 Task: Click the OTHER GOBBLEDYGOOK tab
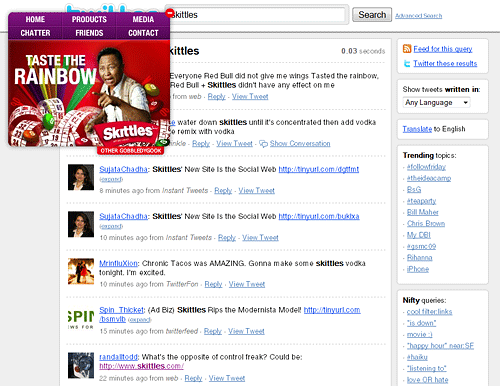(131, 151)
